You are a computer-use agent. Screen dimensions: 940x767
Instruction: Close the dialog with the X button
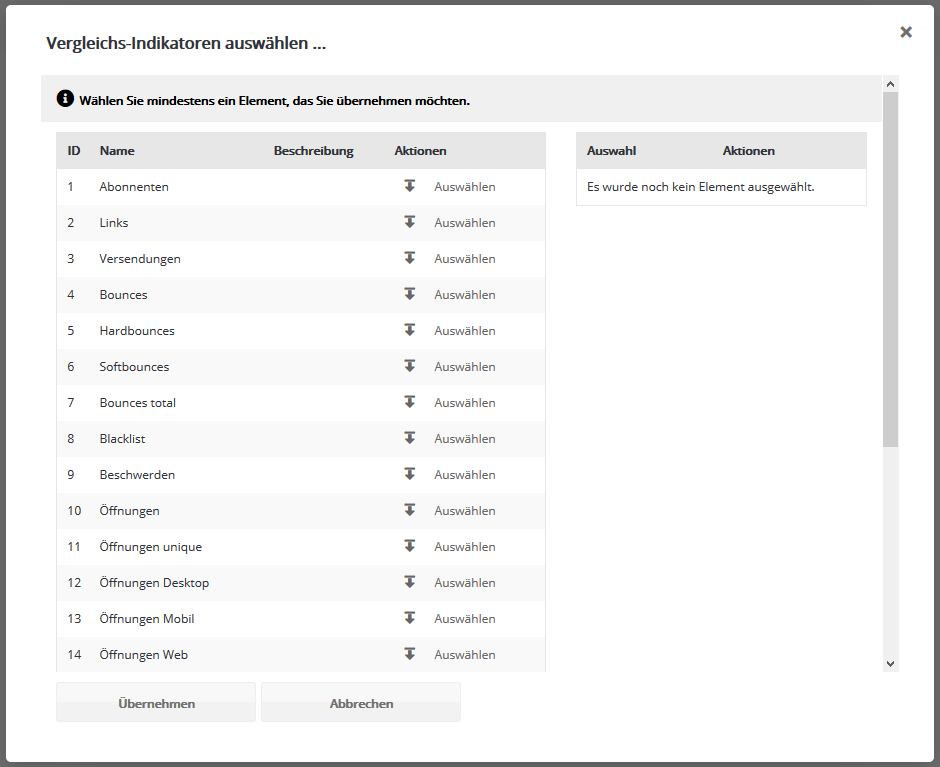(x=906, y=32)
